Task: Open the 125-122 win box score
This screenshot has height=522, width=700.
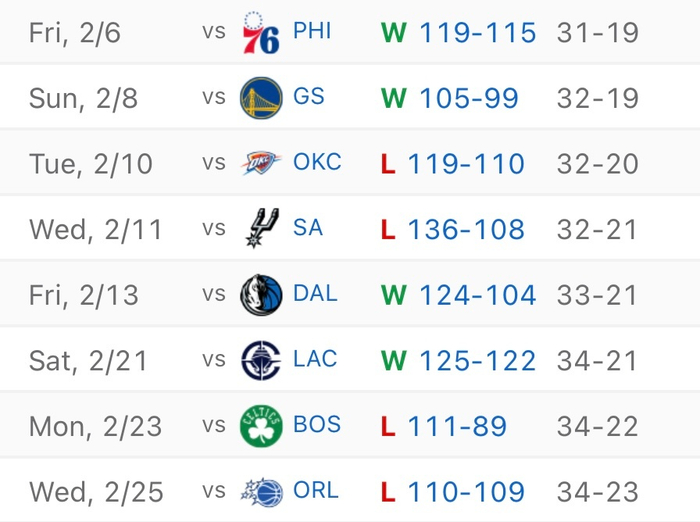Action: pos(477,360)
